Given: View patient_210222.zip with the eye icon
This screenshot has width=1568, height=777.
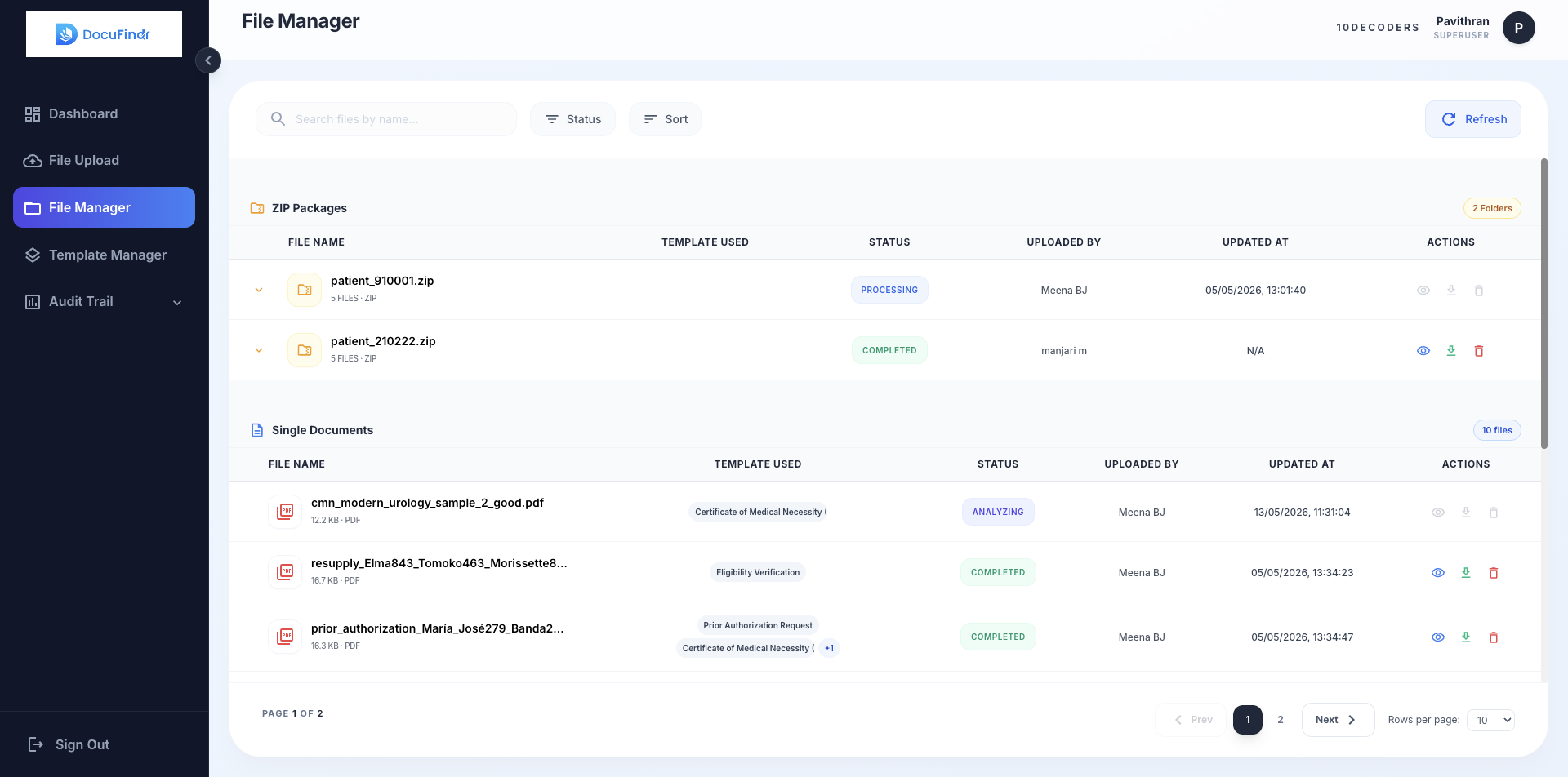Looking at the screenshot, I should [x=1423, y=351].
